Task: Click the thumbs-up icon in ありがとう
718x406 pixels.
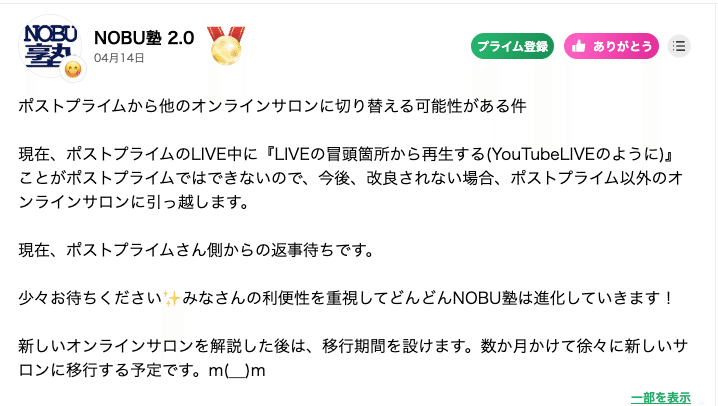Action: click(579, 46)
